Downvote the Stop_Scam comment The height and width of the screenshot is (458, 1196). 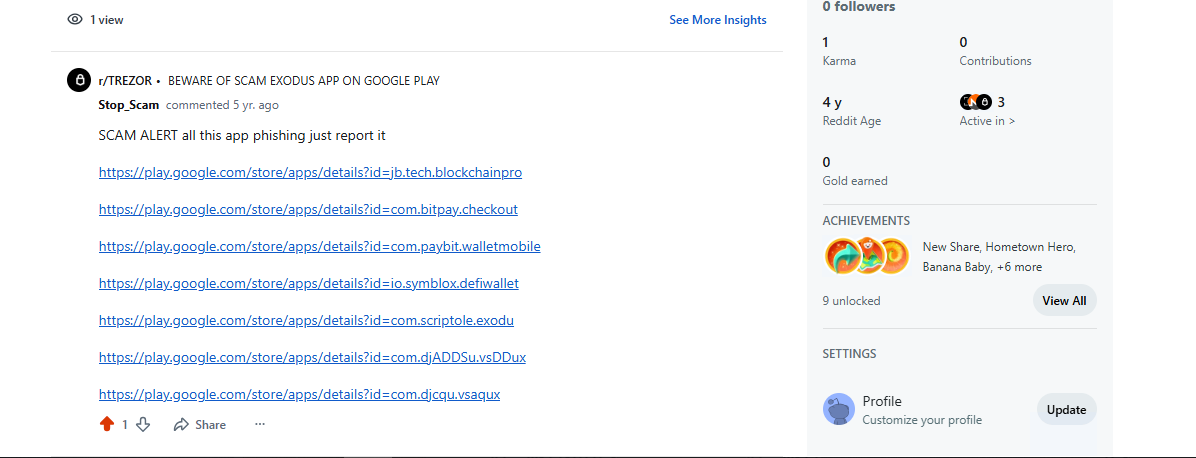point(143,424)
